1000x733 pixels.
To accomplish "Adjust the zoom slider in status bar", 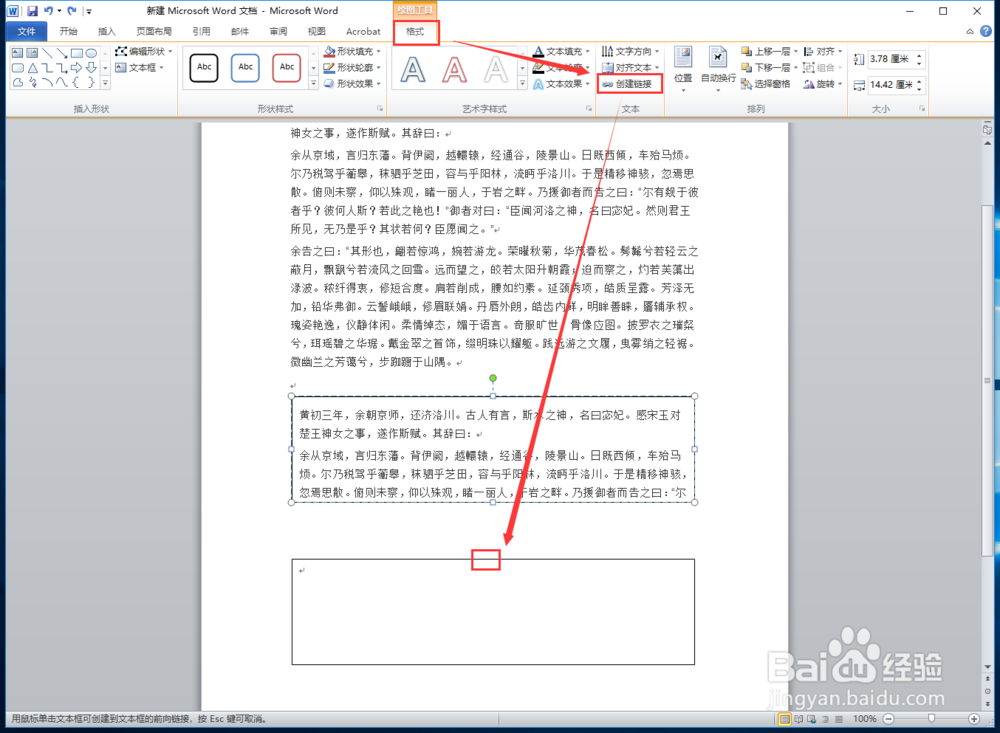I will click(932, 719).
